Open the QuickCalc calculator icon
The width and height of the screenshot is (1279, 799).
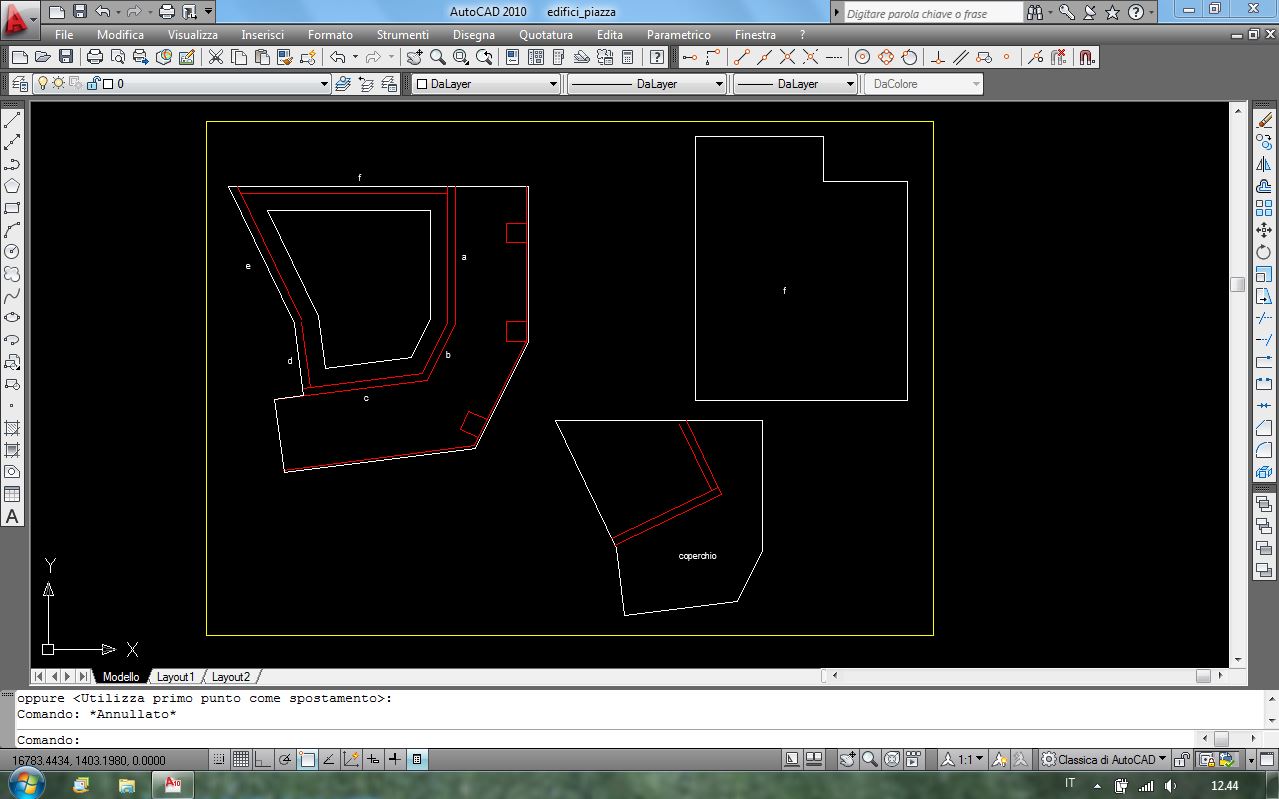628,57
